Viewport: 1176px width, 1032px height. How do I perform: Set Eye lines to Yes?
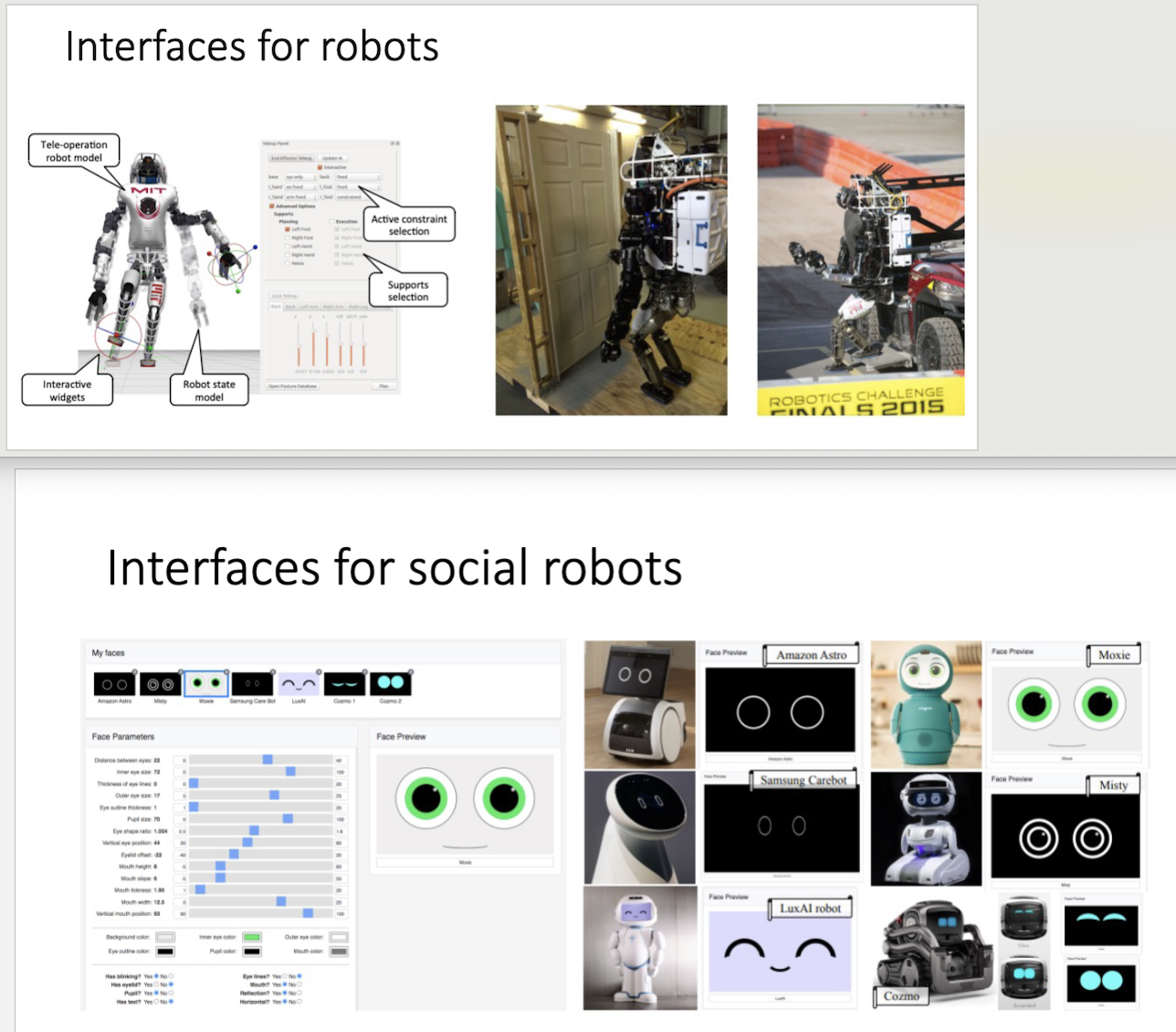(x=285, y=976)
